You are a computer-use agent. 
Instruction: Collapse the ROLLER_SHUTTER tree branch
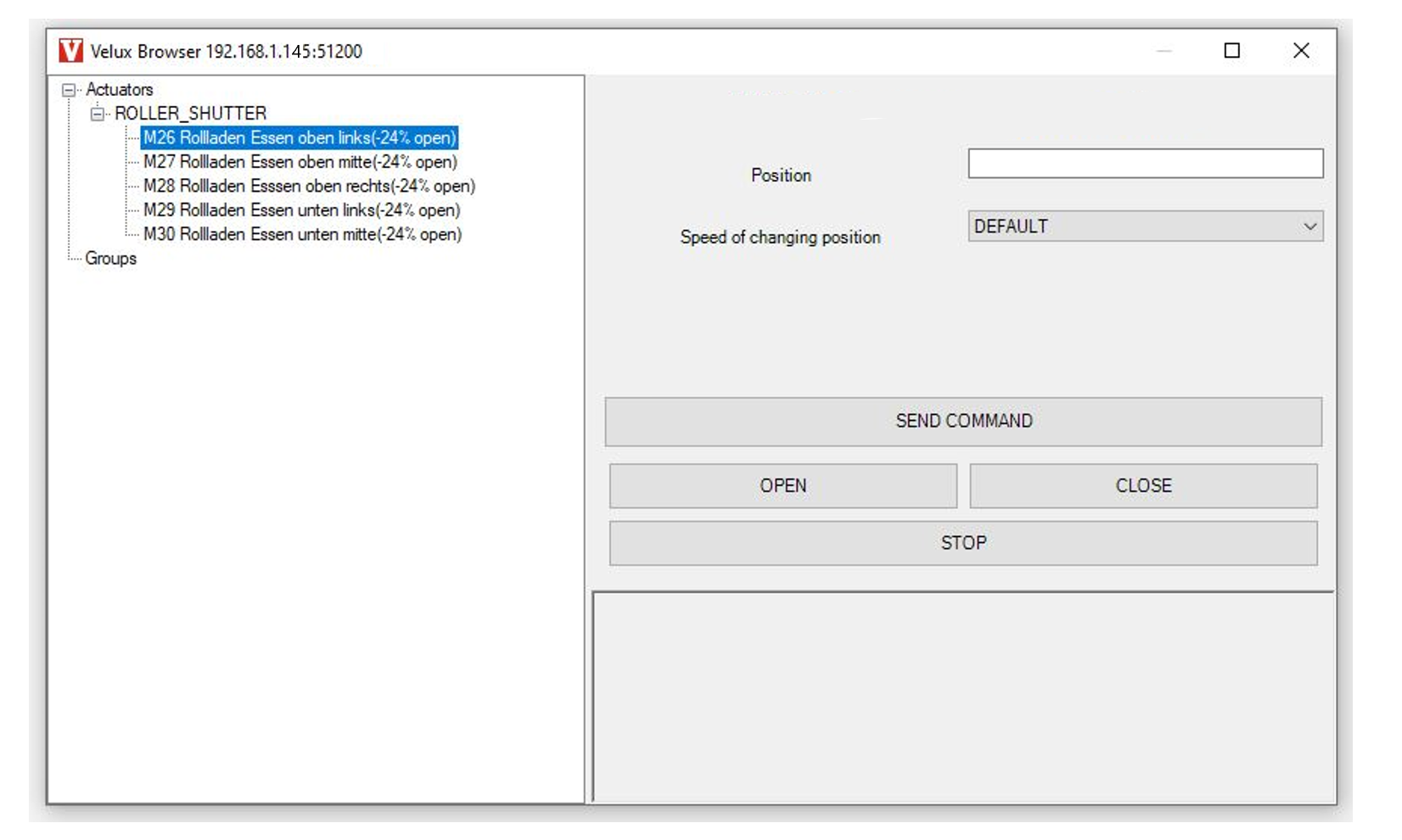(x=98, y=114)
